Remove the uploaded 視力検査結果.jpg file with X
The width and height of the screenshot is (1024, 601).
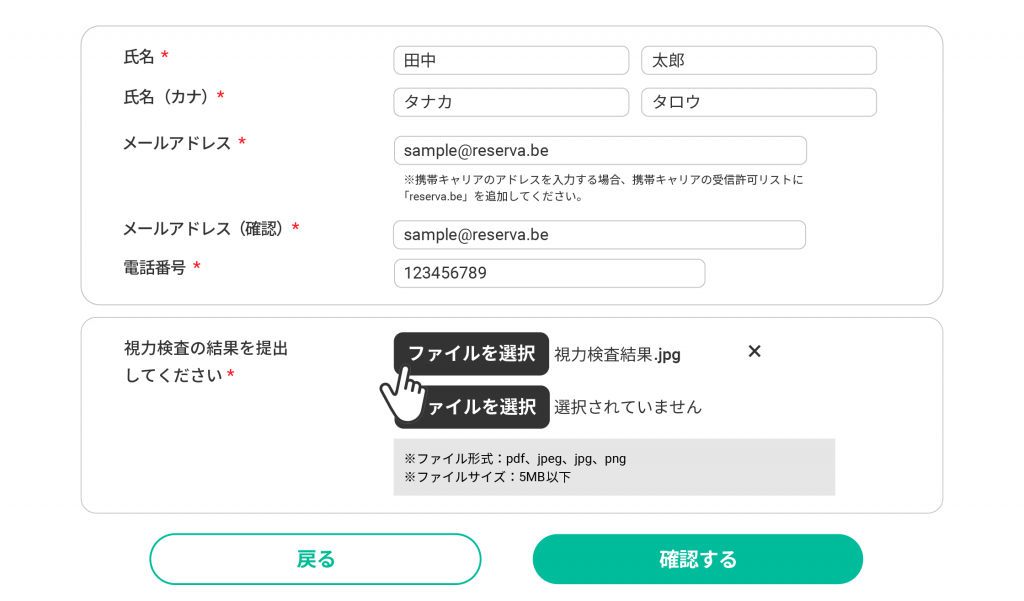tap(754, 351)
